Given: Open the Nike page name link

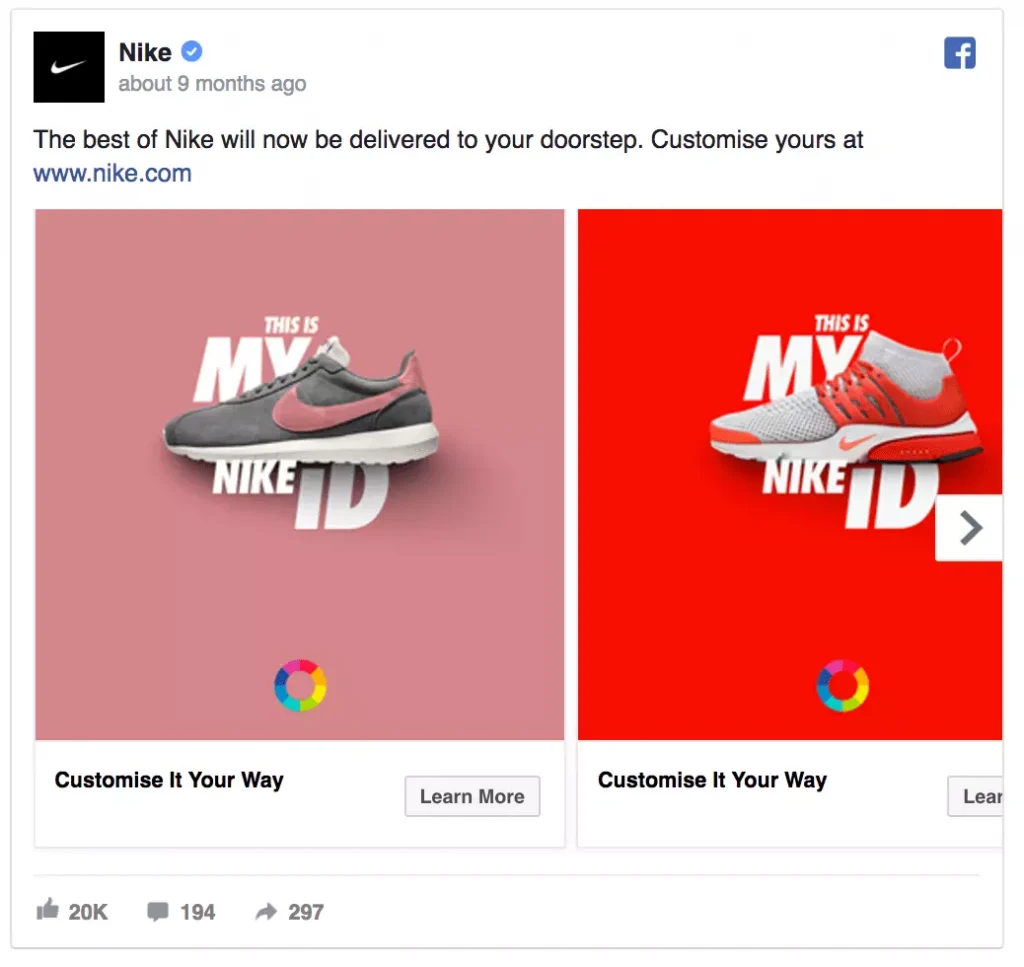Looking at the screenshot, I should tap(145, 52).
